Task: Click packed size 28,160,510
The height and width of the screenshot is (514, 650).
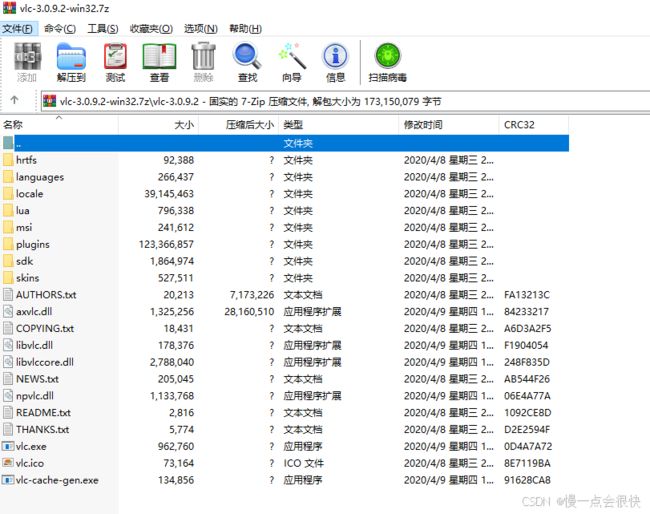Action: tap(249, 312)
